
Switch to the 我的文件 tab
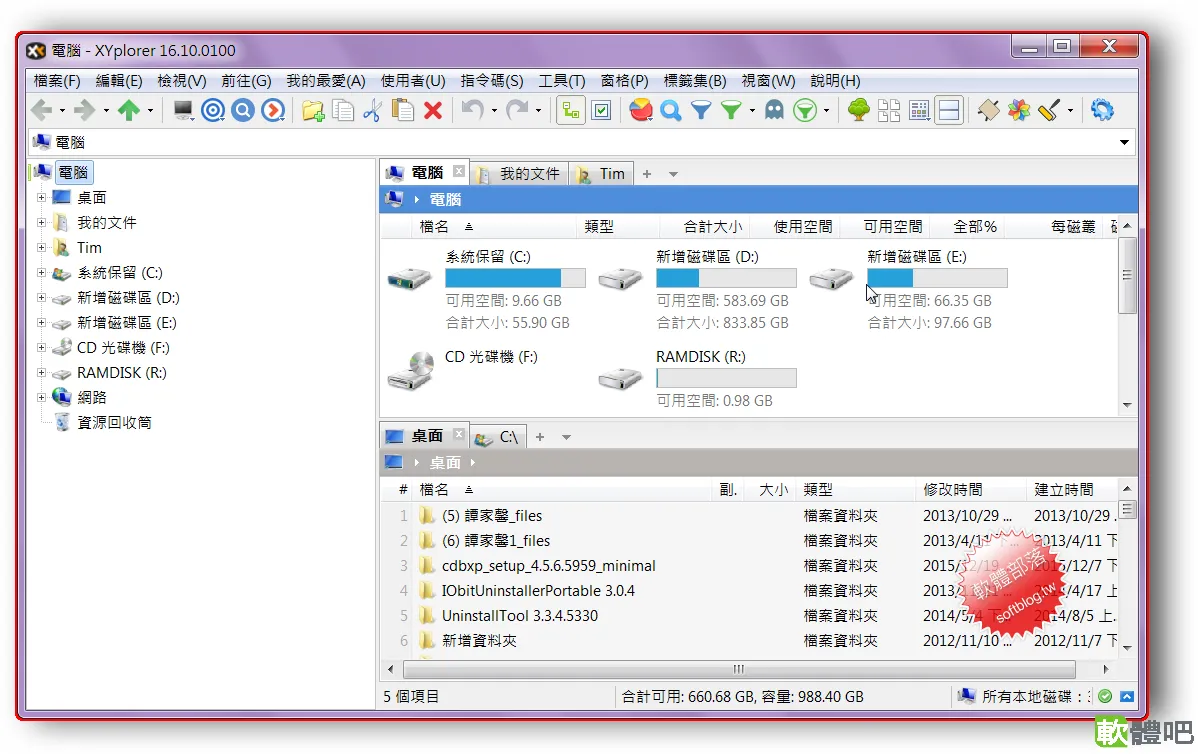(518, 174)
